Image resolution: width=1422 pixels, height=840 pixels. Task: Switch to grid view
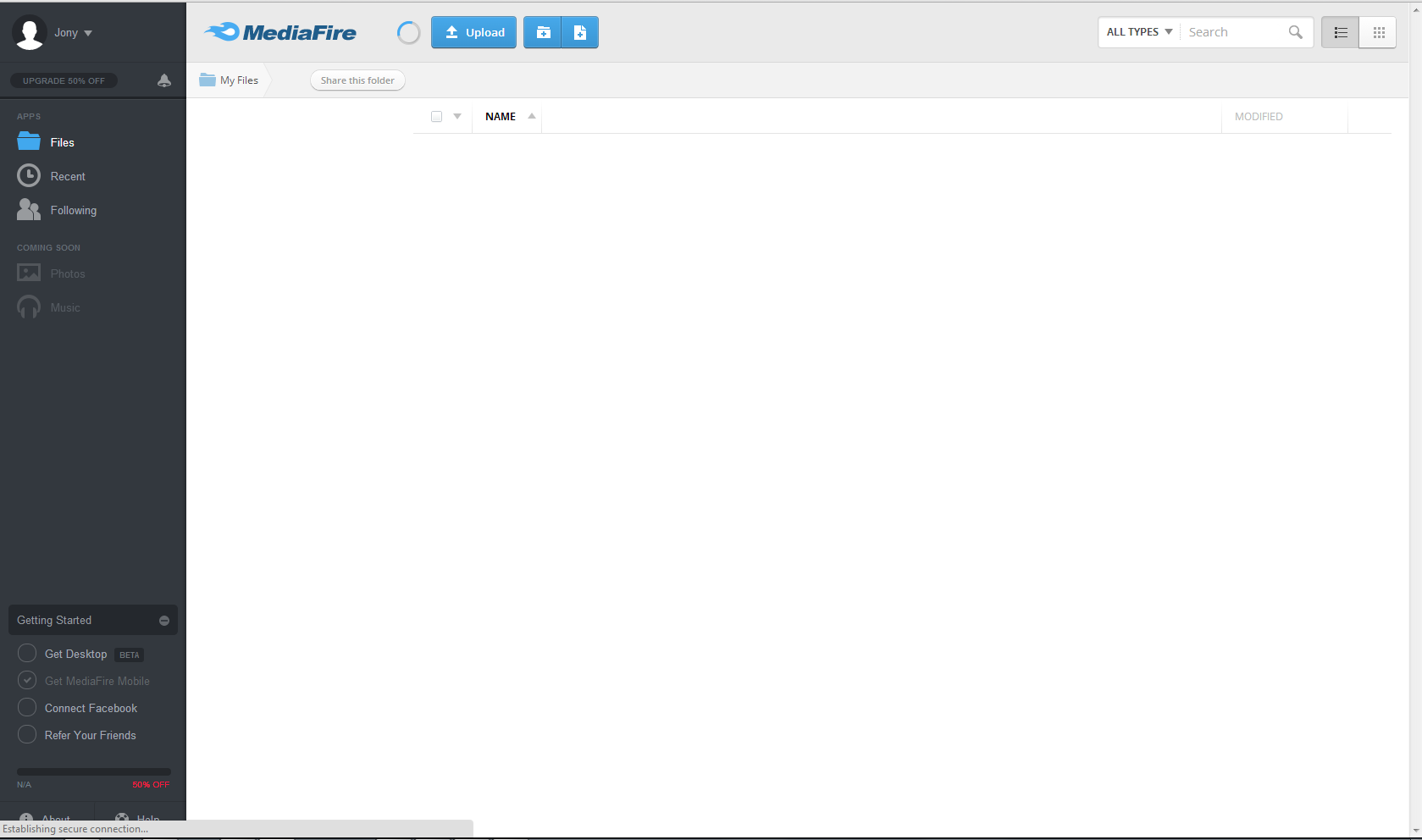pos(1378,32)
